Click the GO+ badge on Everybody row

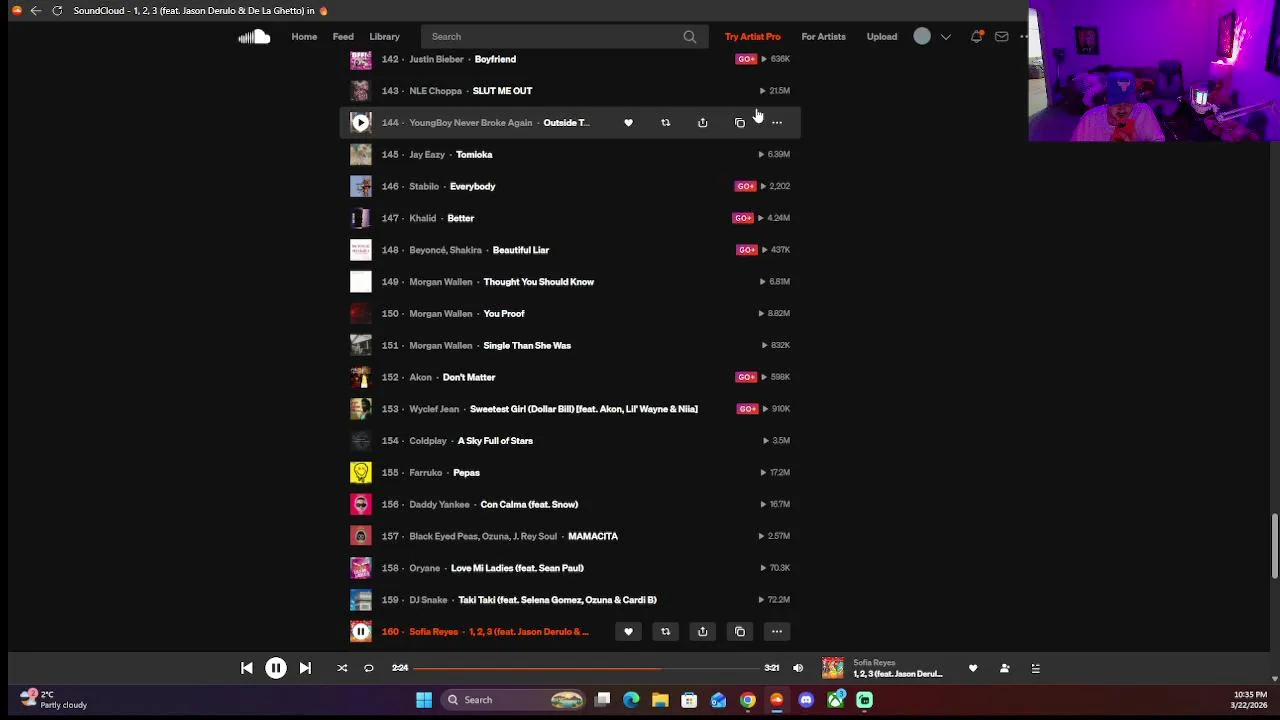(745, 186)
